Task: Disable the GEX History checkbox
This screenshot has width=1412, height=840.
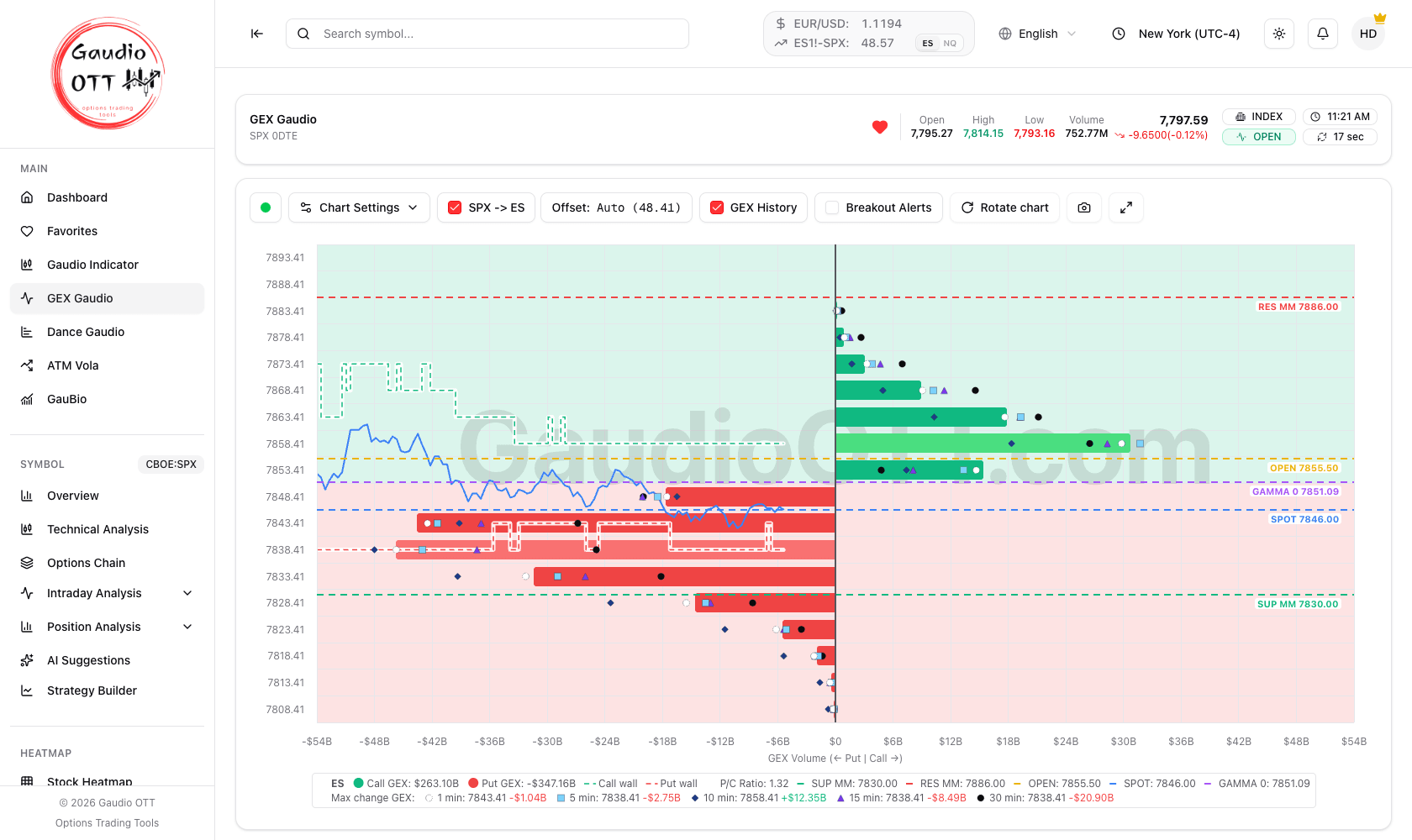Action: (717, 207)
